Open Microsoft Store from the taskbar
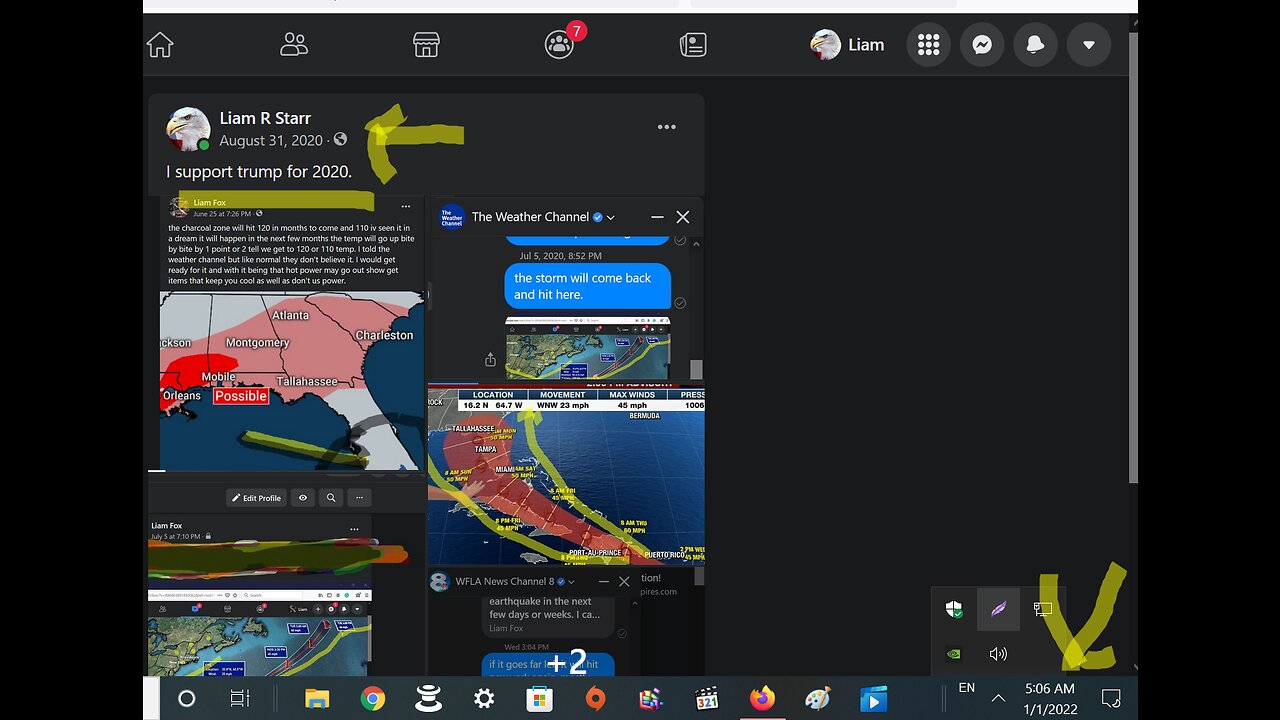 tap(540, 698)
